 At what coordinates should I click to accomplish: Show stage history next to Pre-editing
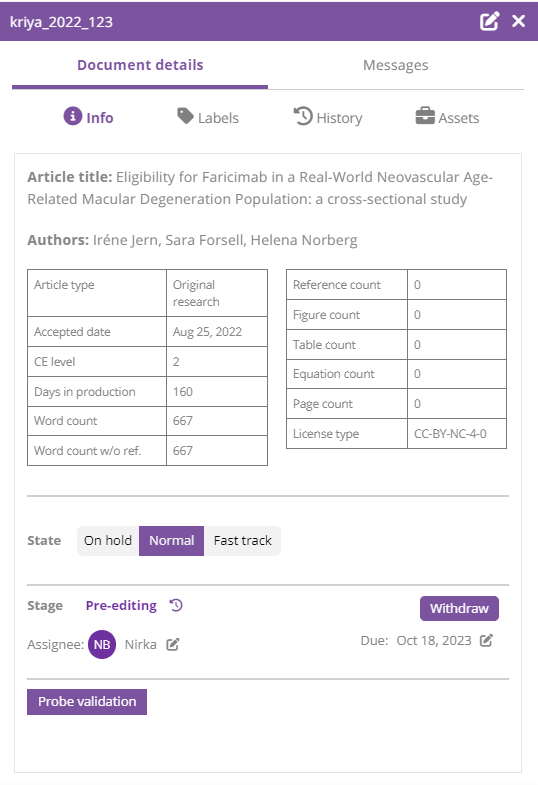pyautogui.click(x=176, y=605)
